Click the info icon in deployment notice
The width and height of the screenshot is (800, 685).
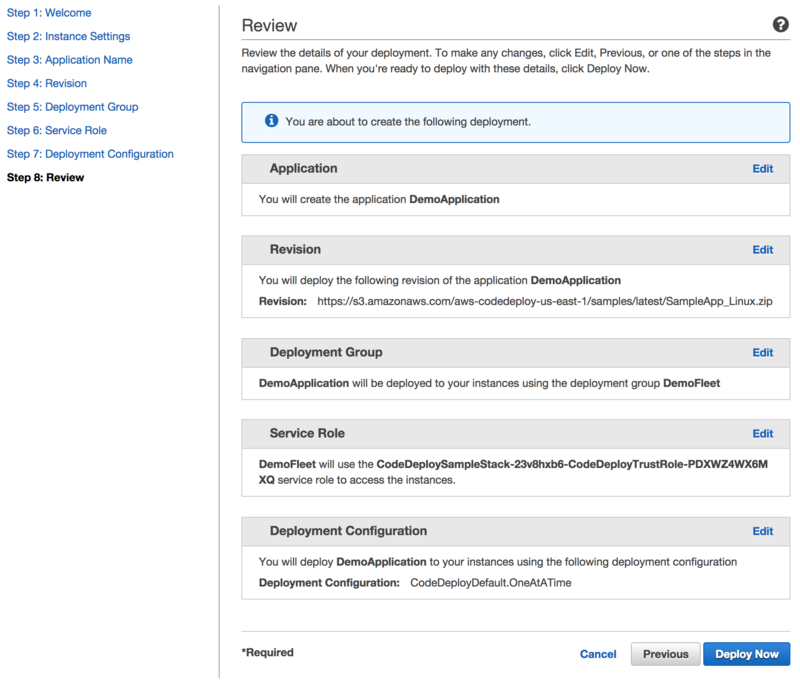(x=271, y=120)
